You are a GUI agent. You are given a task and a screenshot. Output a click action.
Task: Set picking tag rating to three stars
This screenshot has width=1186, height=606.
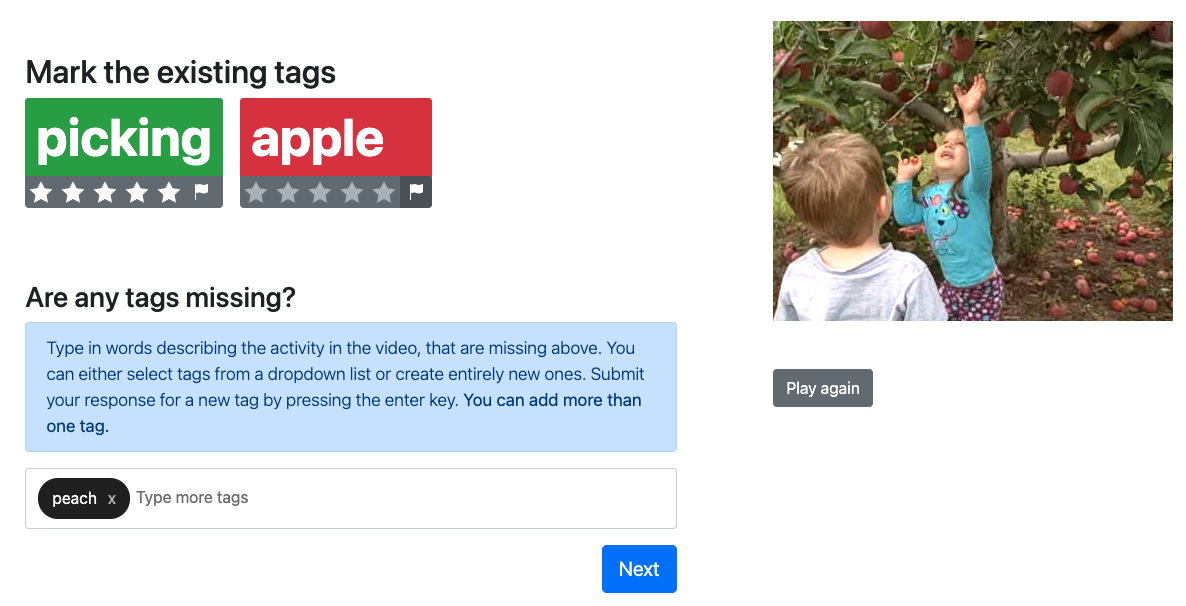point(105,192)
